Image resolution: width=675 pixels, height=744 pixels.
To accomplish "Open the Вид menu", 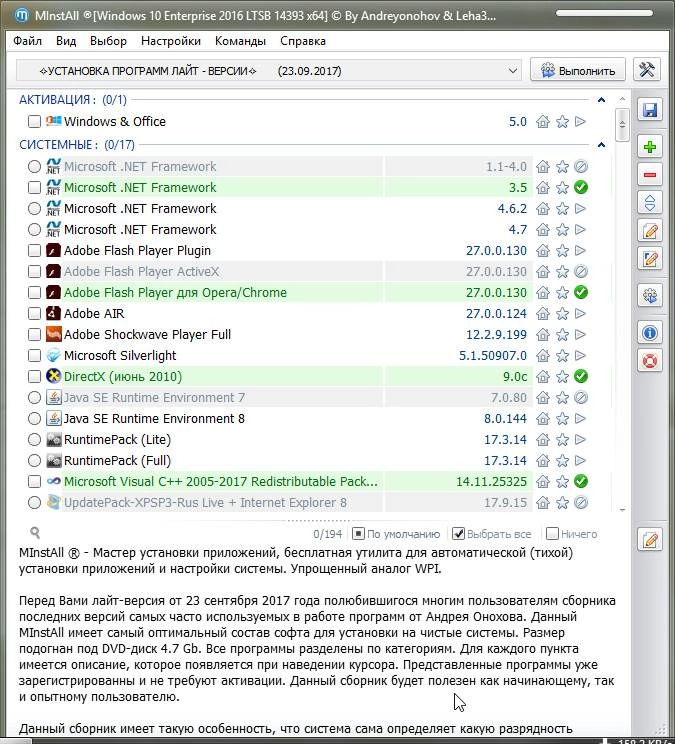I will (x=66, y=41).
